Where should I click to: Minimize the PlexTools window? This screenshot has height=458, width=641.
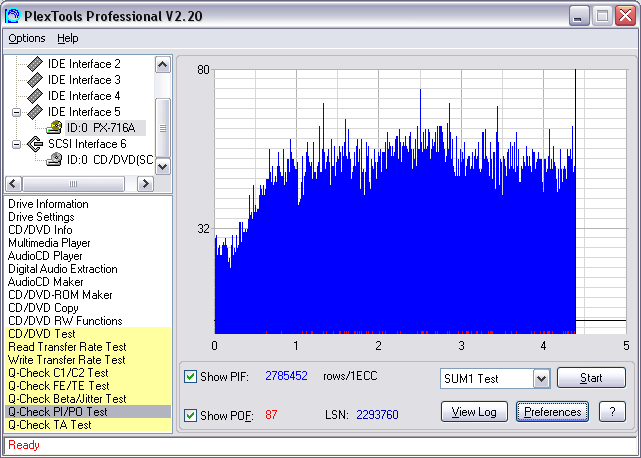tap(579, 16)
